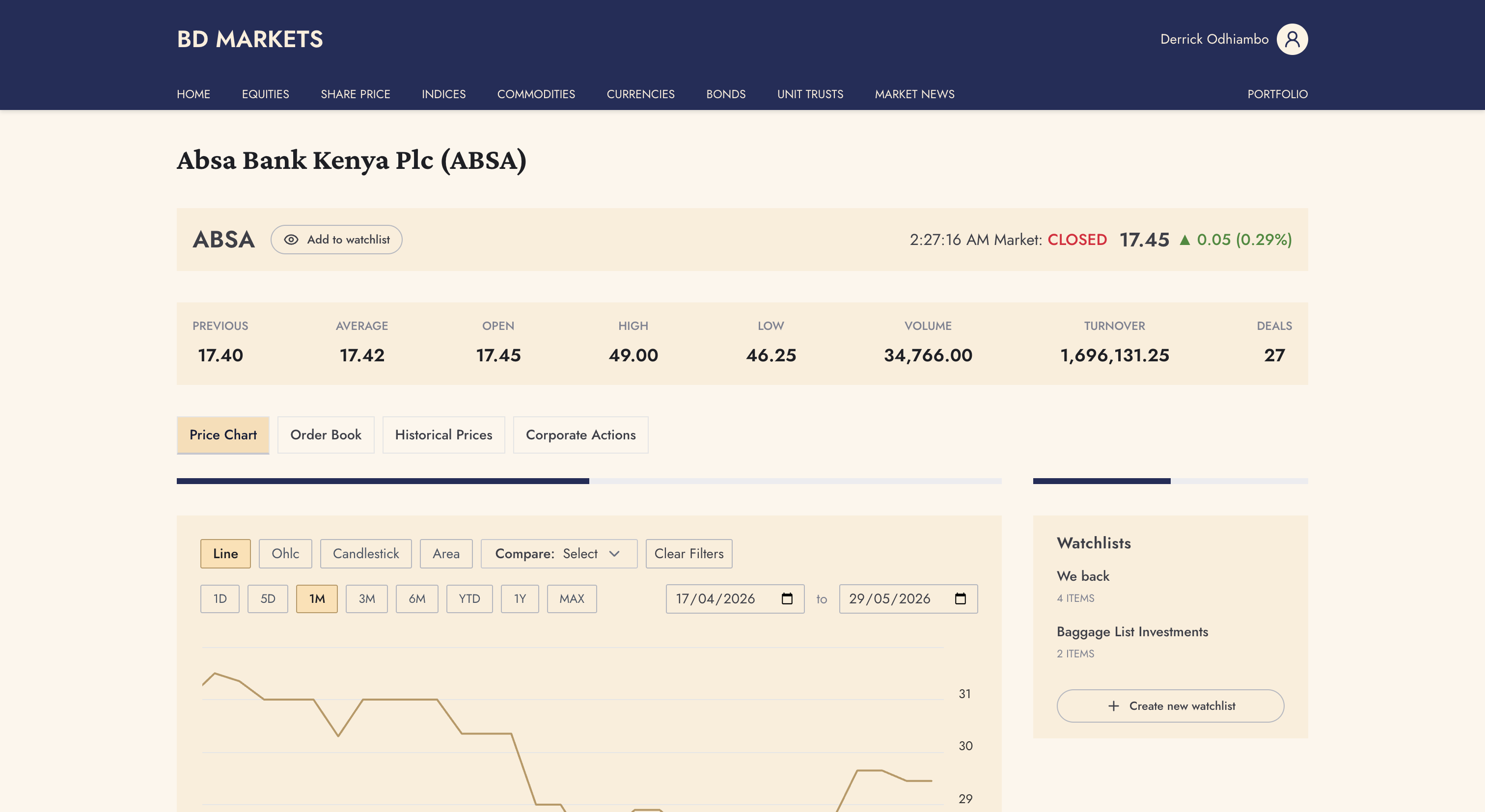Open the CURRENCIES menu item
The width and height of the screenshot is (1485, 812).
coord(640,94)
